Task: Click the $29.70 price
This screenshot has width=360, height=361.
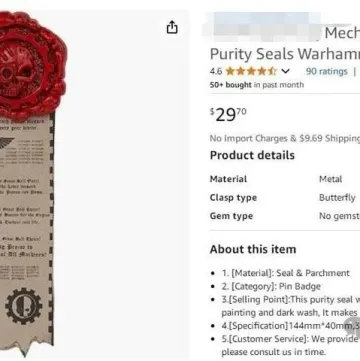Action: pyautogui.click(x=228, y=115)
